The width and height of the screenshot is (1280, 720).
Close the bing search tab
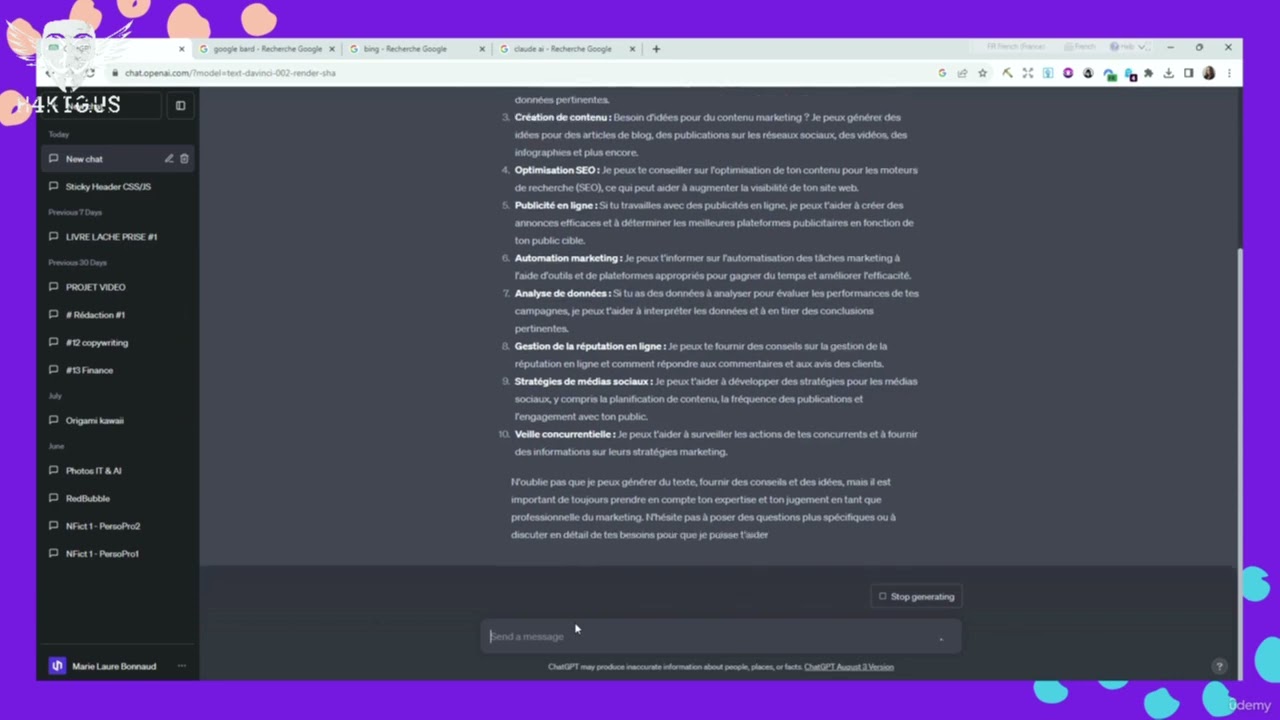tap(482, 48)
